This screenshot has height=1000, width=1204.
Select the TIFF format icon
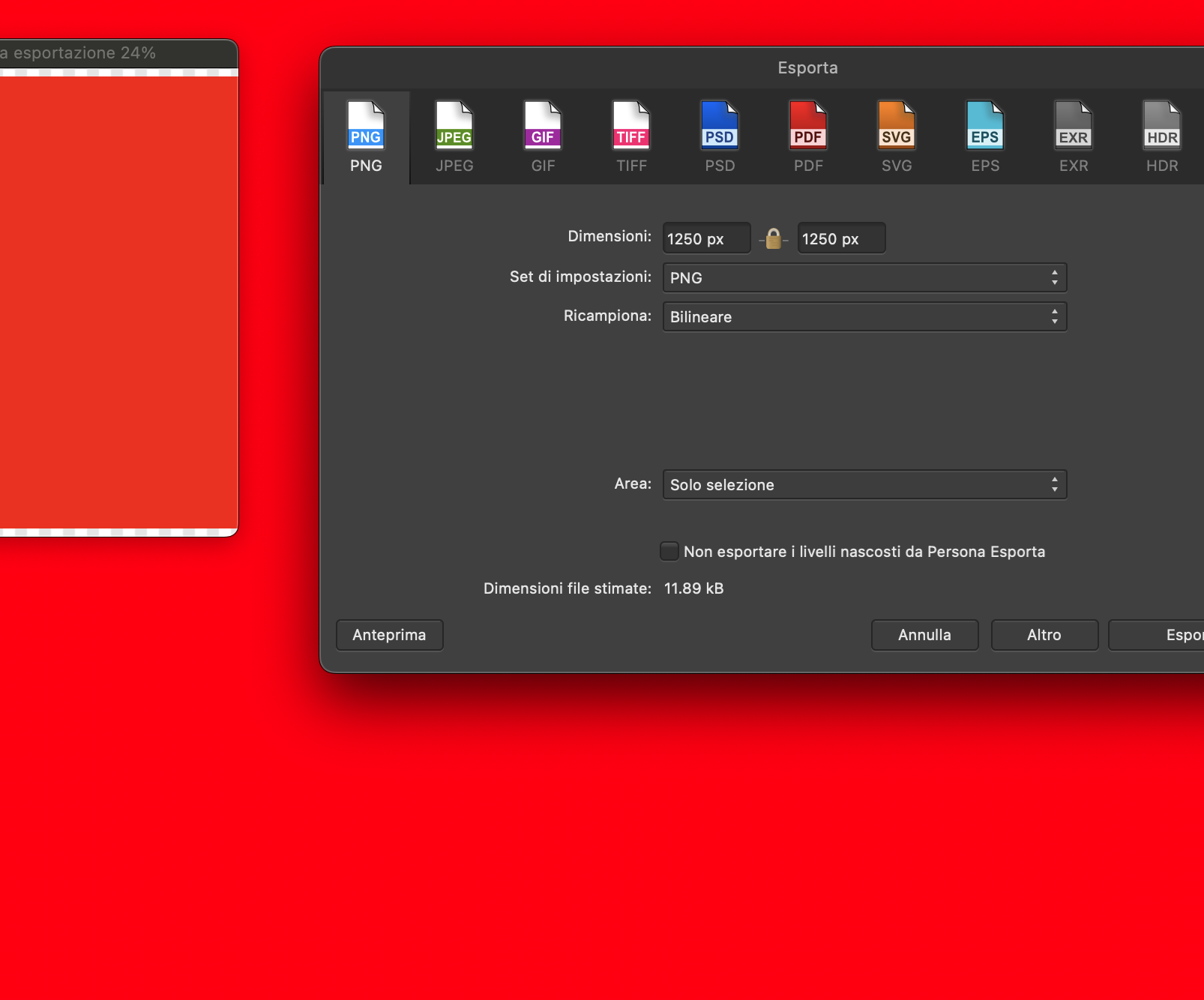(631, 135)
